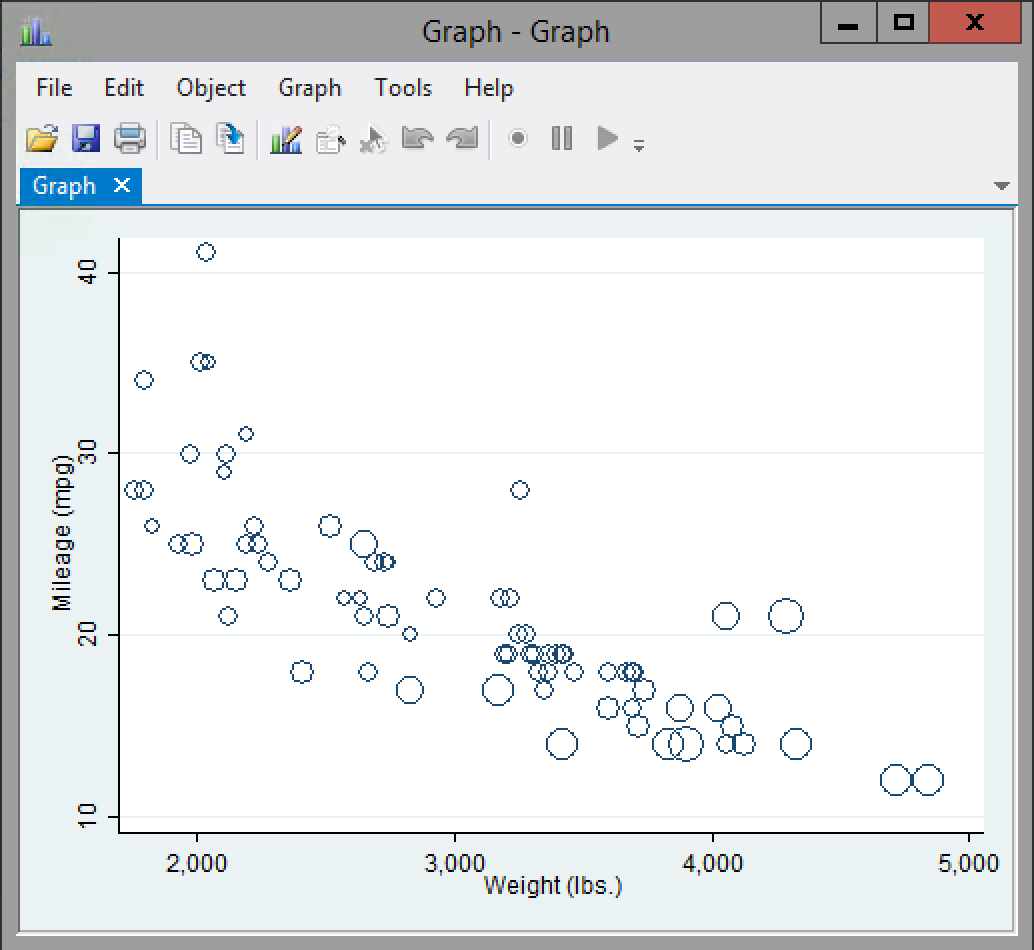Open the File menu
Image resolution: width=1034 pixels, height=950 pixels.
54,88
